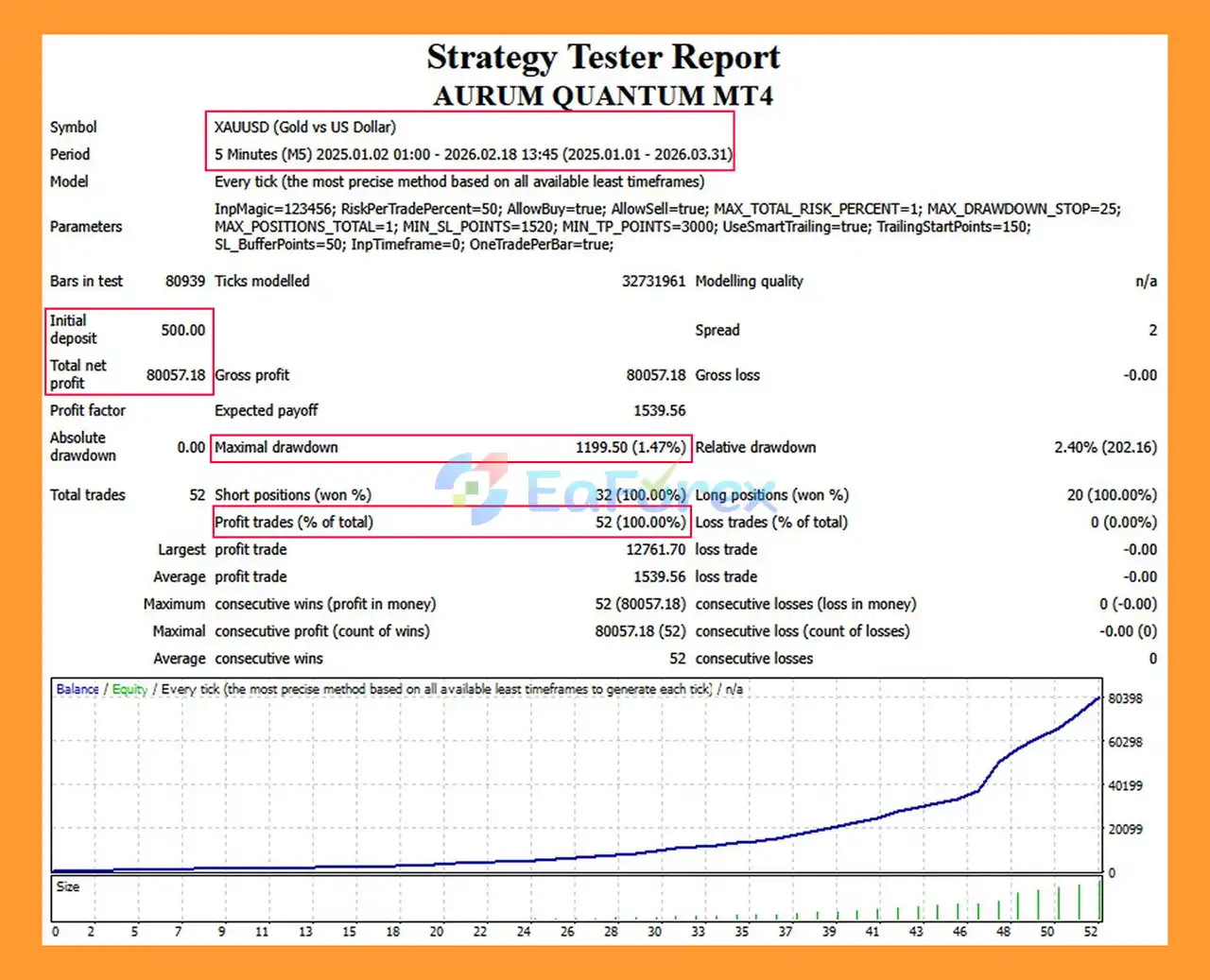Click the Modelling quality n/a value
The width and height of the screenshot is (1210, 980).
tap(1146, 281)
